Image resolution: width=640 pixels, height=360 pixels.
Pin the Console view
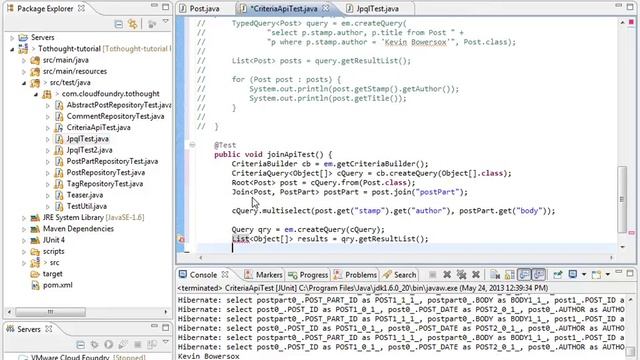[558, 275]
